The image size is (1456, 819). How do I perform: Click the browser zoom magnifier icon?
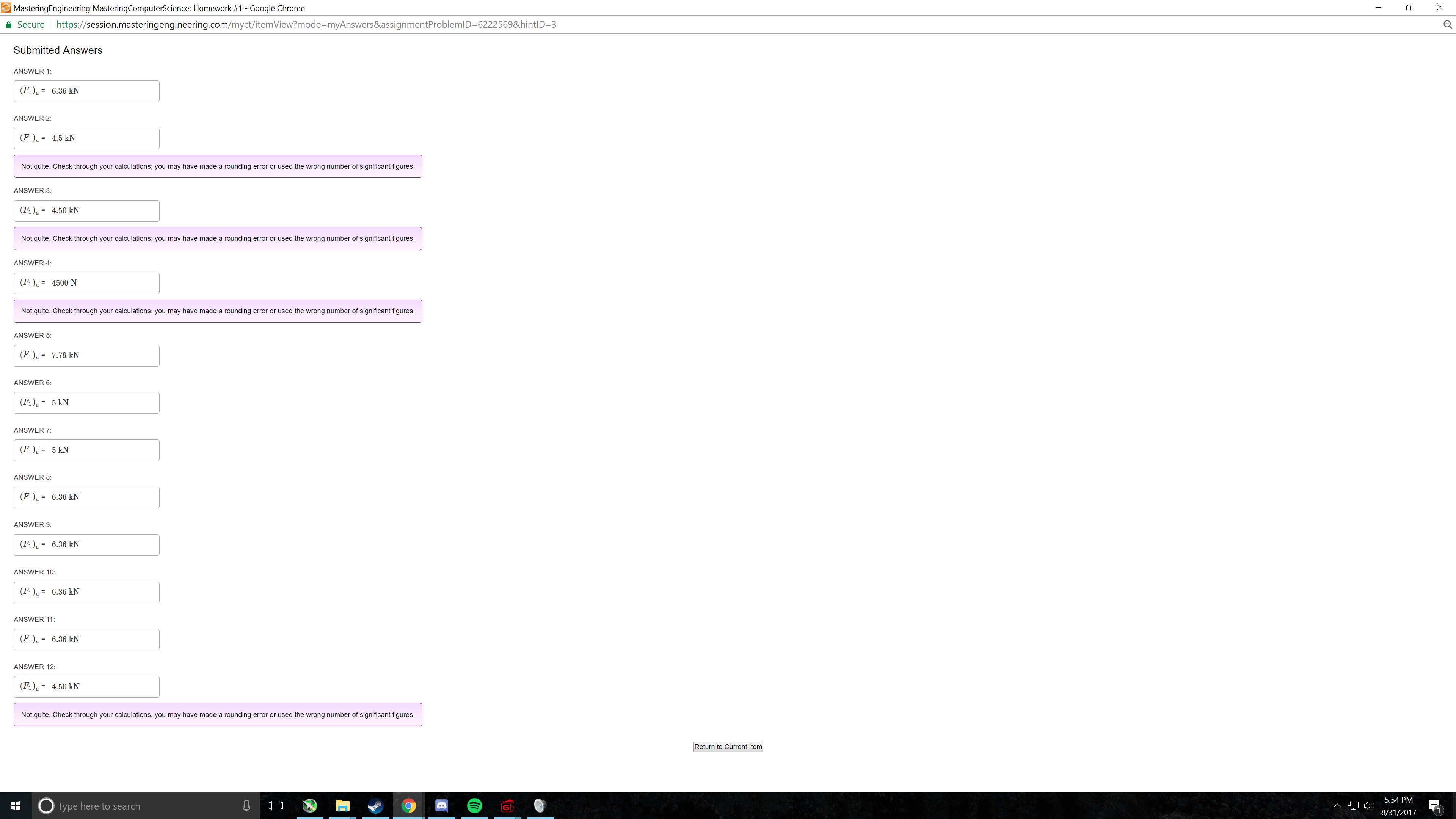coord(1447,24)
